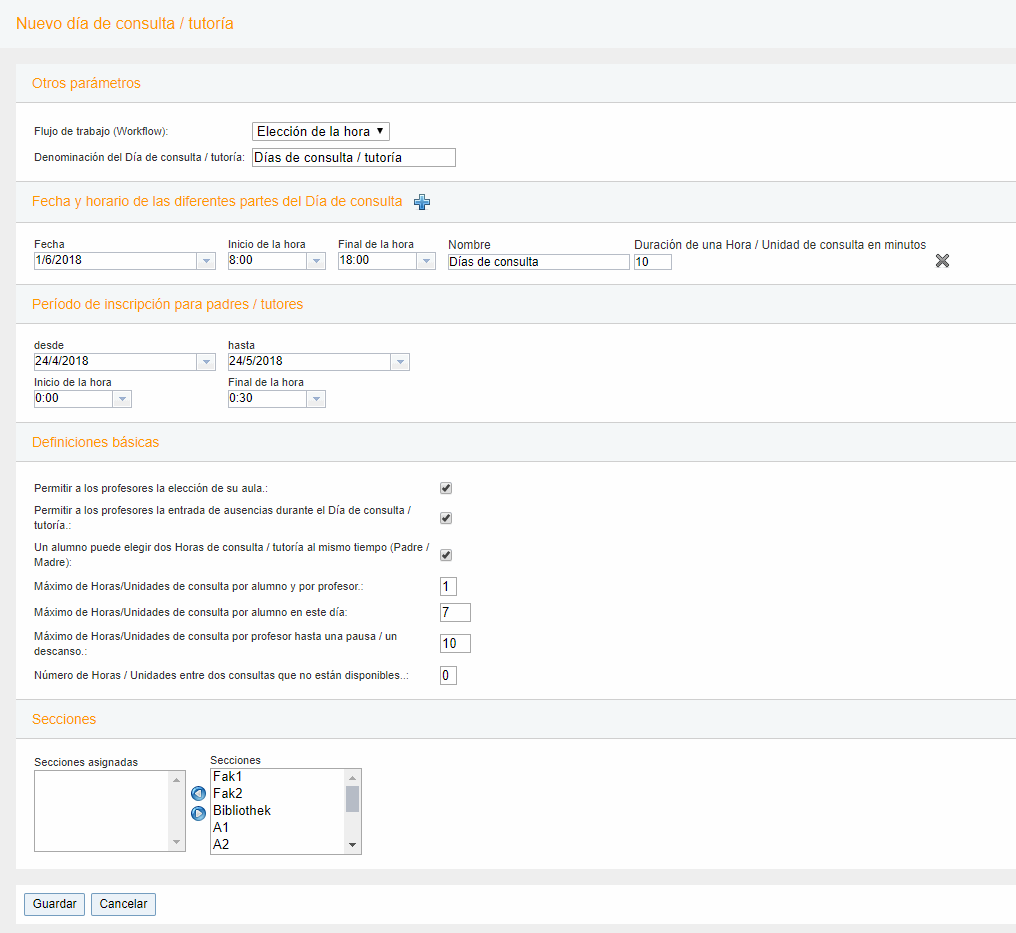Image resolution: width=1016 pixels, height=933 pixels.
Task: Open the 0:30 registration end time dropdown
Action: pos(316,398)
